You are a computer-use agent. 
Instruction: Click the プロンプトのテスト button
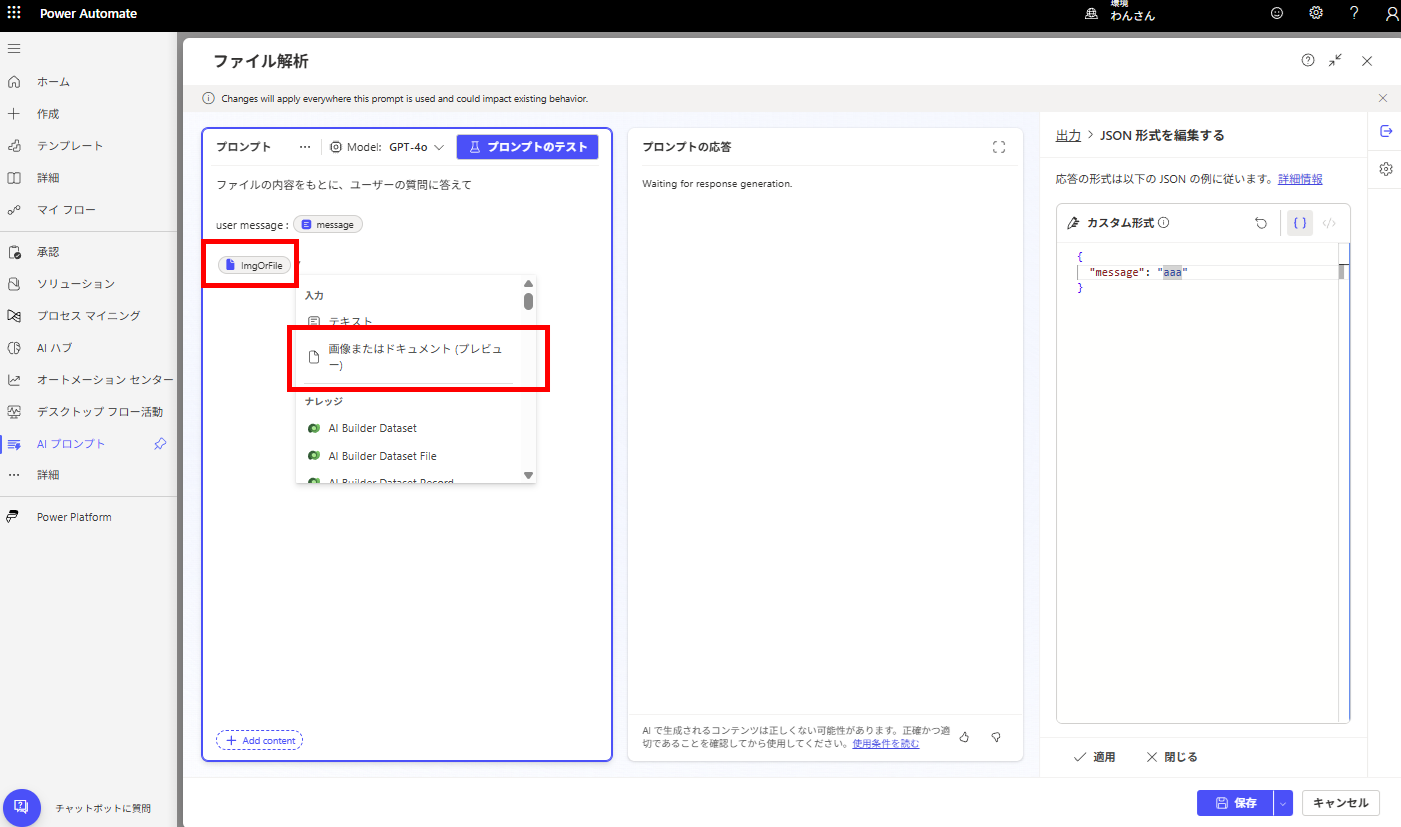pyautogui.click(x=527, y=146)
